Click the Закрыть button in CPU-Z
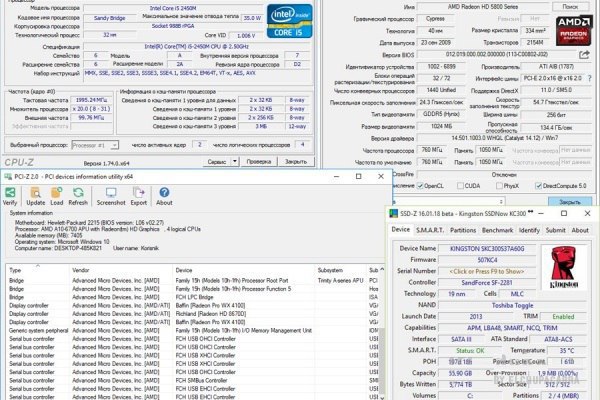The height and width of the screenshot is (400, 600). point(296,162)
